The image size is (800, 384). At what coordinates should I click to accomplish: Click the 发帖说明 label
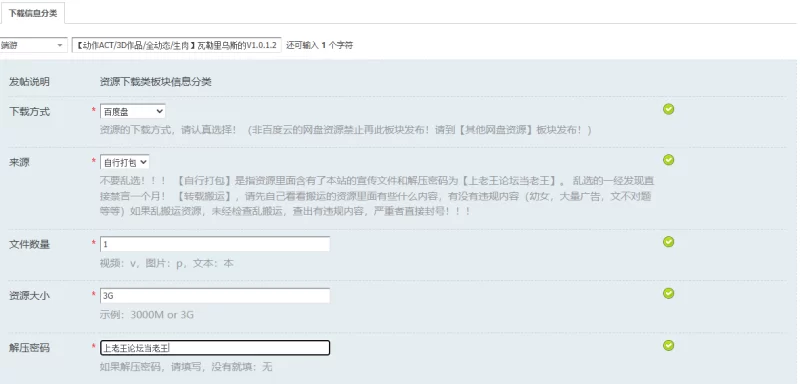[30, 82]
